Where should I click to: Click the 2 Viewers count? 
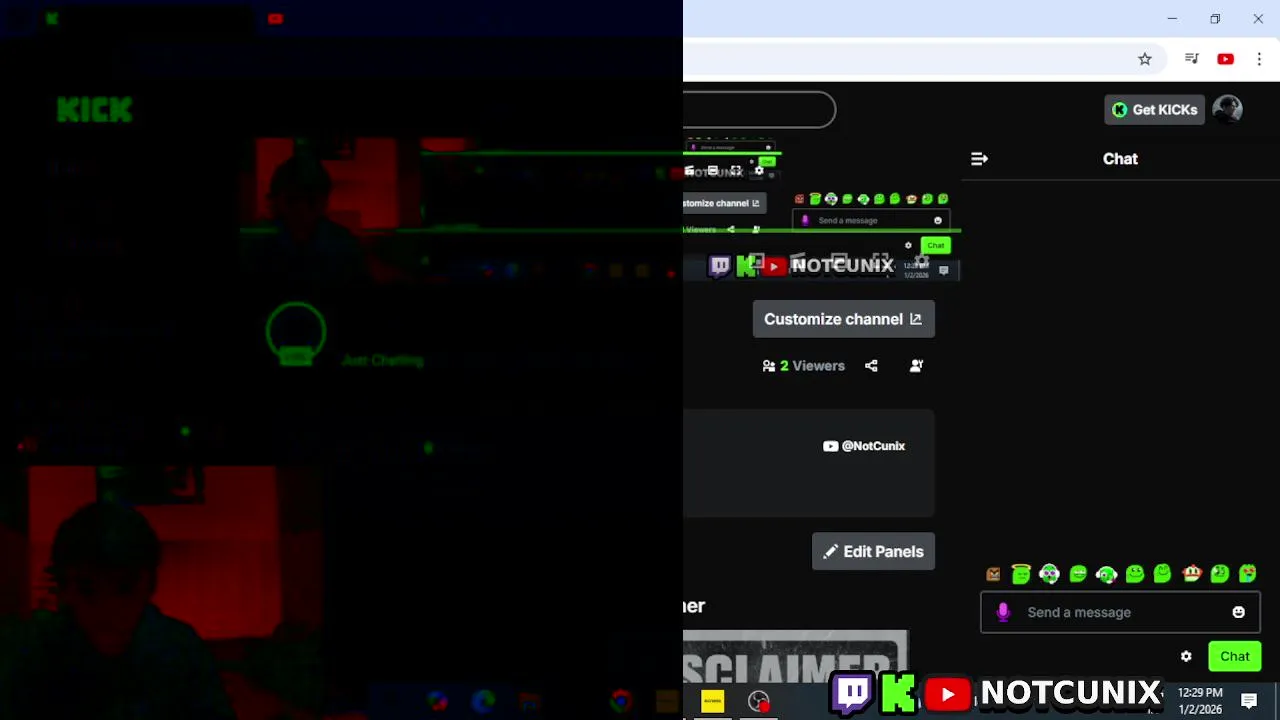coord(803,366)
